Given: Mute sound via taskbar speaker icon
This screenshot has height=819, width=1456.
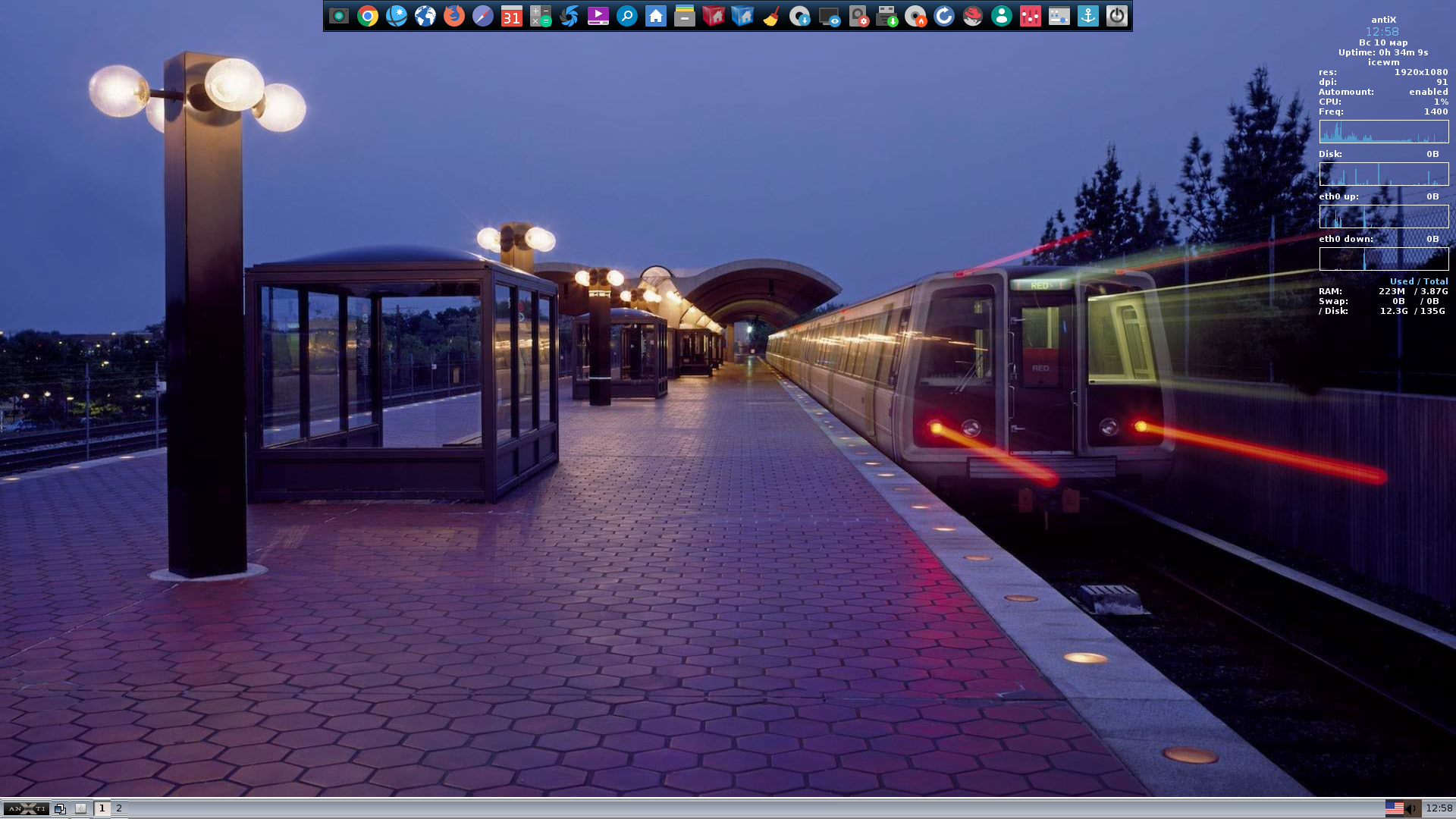Looking at the screenshot, I should tap(1412, 808).
